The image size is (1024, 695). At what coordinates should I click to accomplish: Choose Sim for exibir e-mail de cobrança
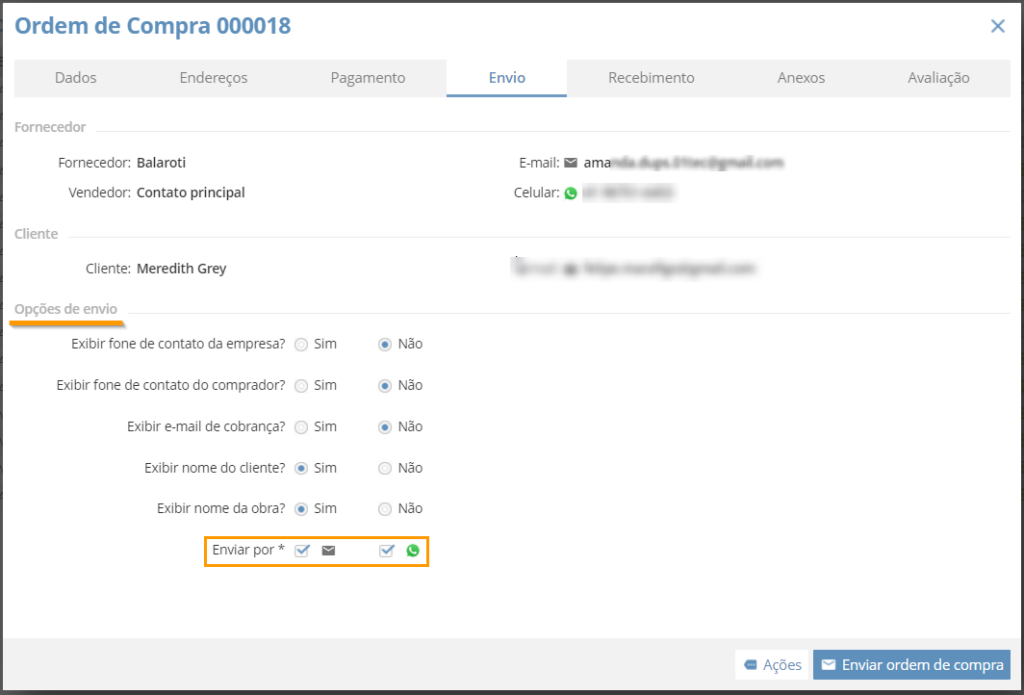coord(301,427)
